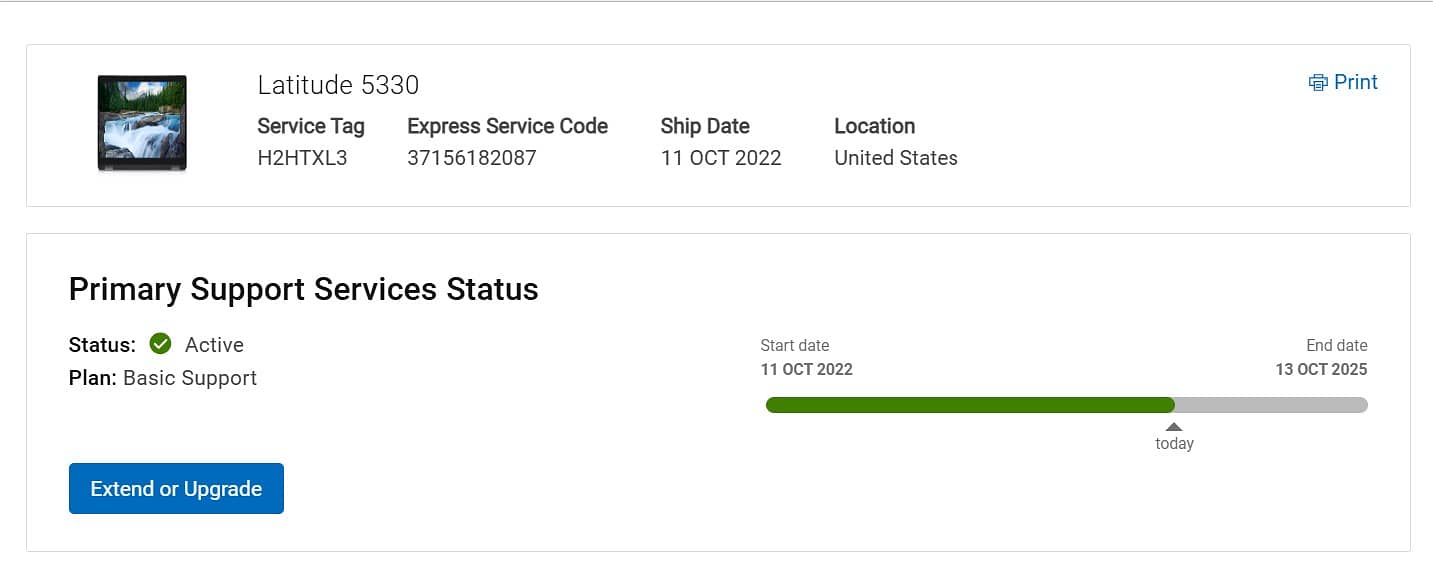Click the today triangle marker
Image resolution: width=1433 pixels, height=588 pixels.
click(x=1174, y=427)
